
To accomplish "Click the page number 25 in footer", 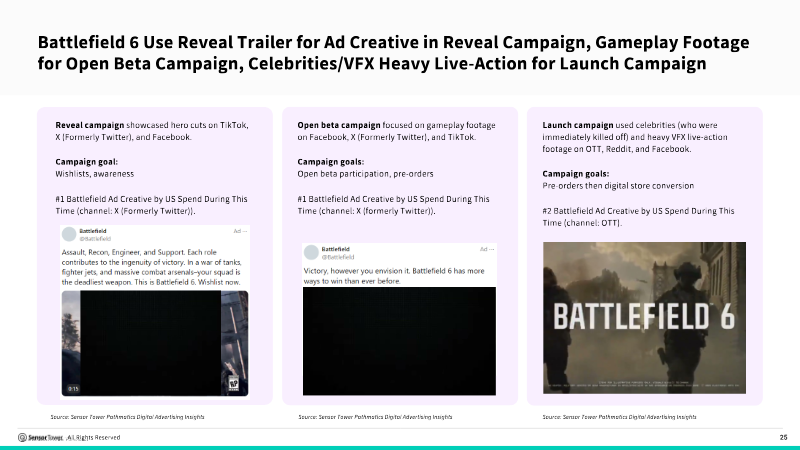I will pos(783,437).
